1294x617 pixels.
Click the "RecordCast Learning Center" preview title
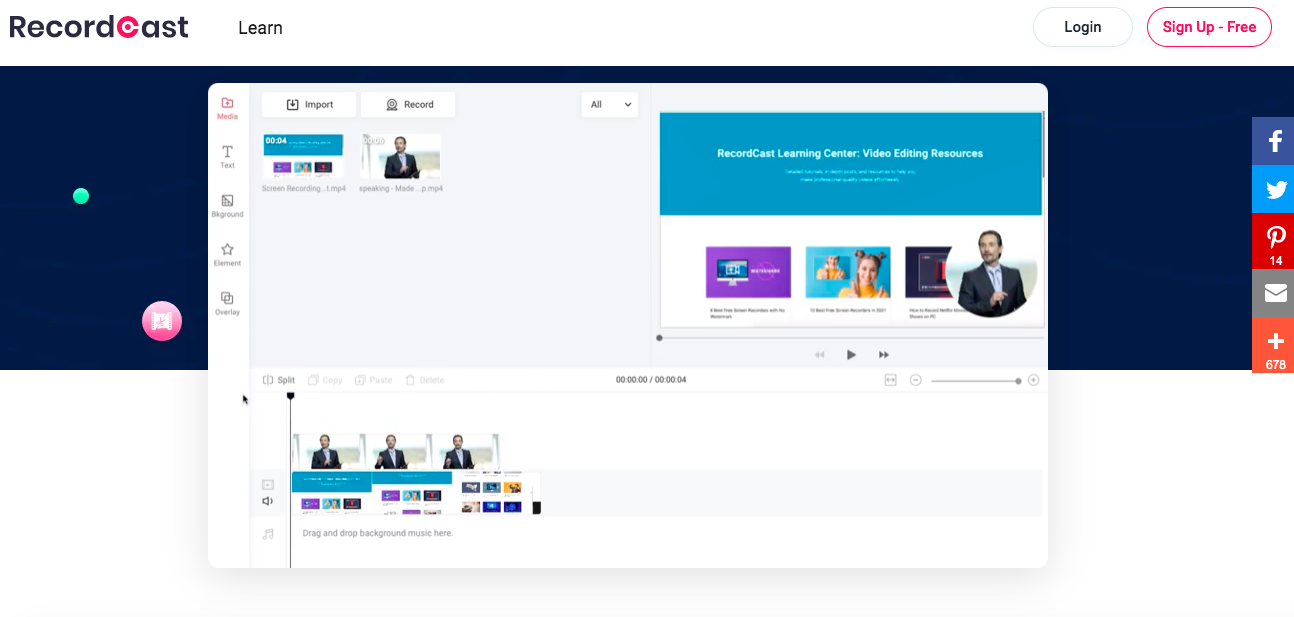pyautogui.click(x=850, y=154)
